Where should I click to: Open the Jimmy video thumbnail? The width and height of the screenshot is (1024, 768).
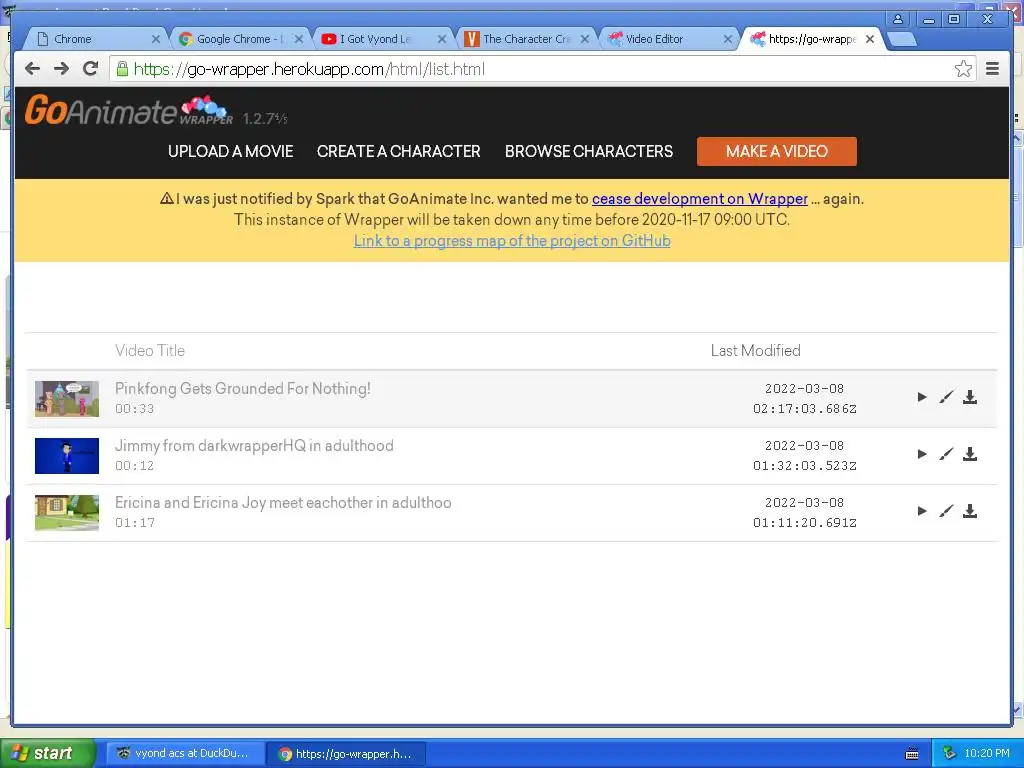pyautogui.click(x=67, y=455)
